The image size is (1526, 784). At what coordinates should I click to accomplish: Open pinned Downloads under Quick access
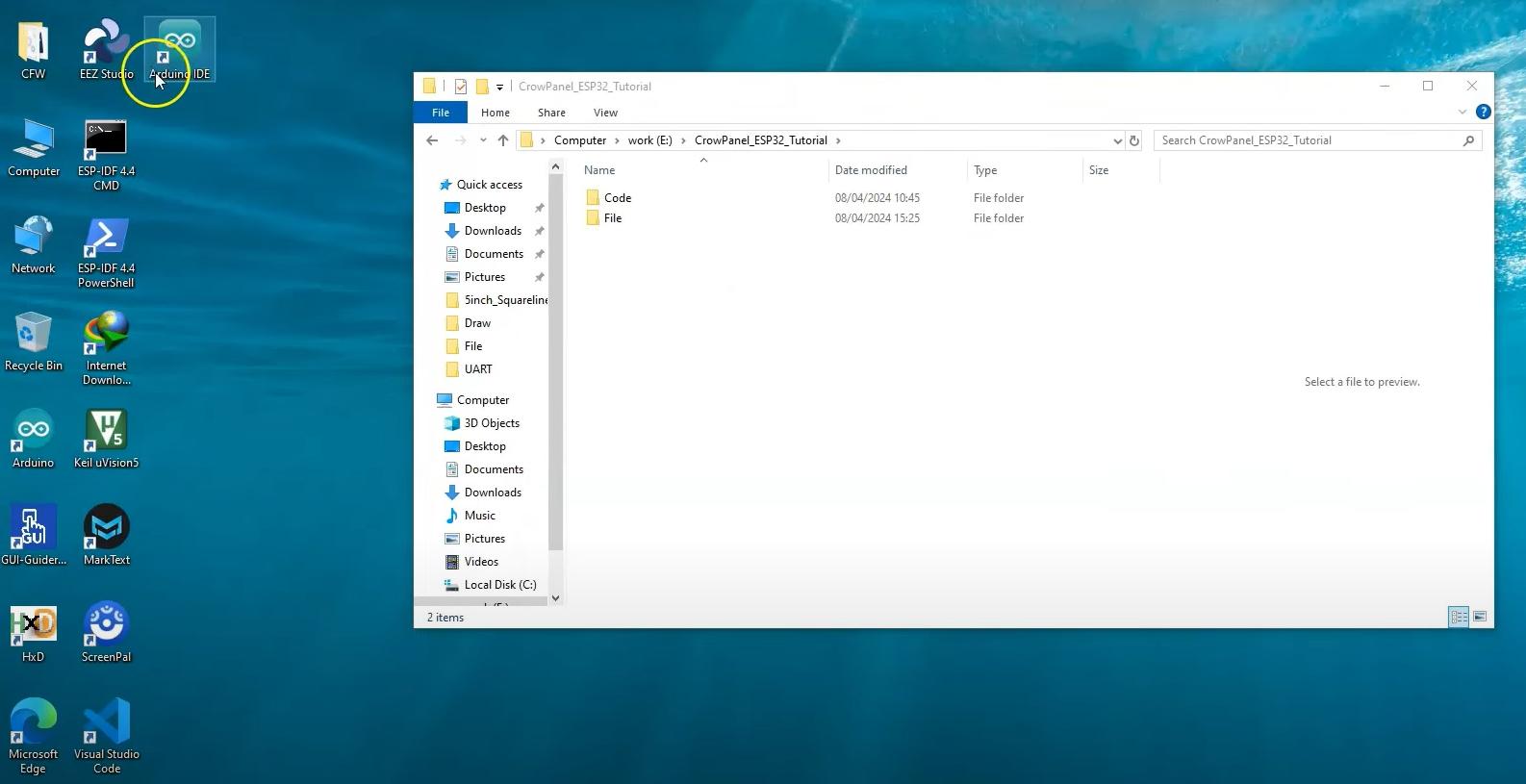493,231
